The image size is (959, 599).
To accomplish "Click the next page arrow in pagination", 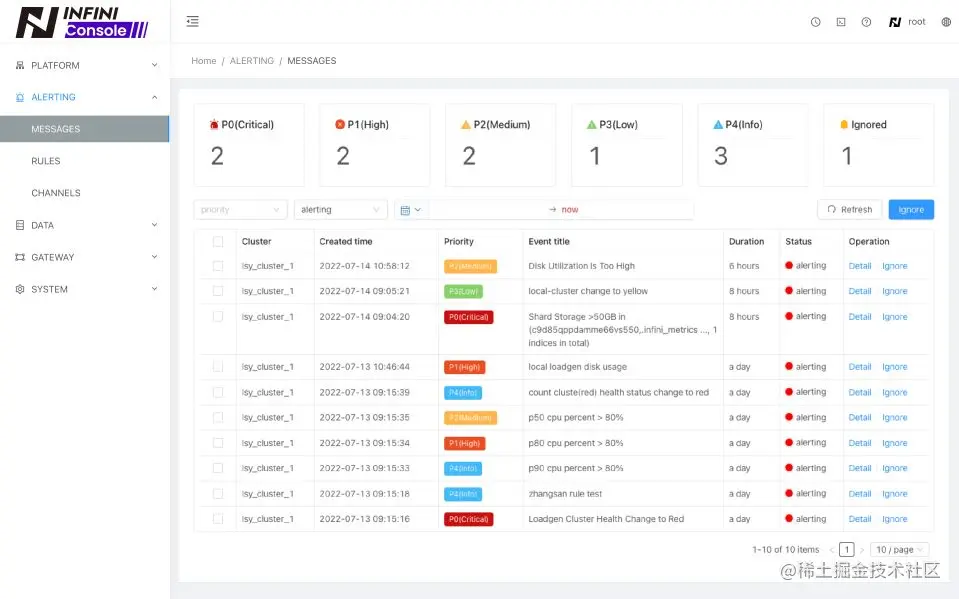I will point(862,550).
